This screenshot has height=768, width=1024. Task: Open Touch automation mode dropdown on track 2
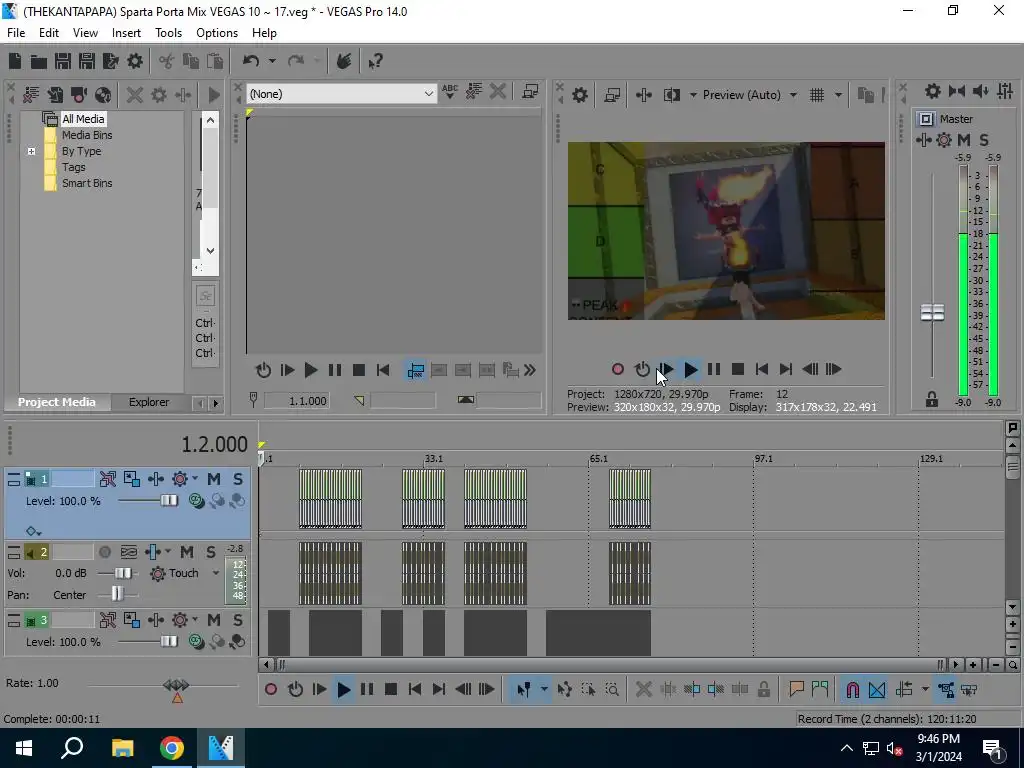(x=216, y=573)
